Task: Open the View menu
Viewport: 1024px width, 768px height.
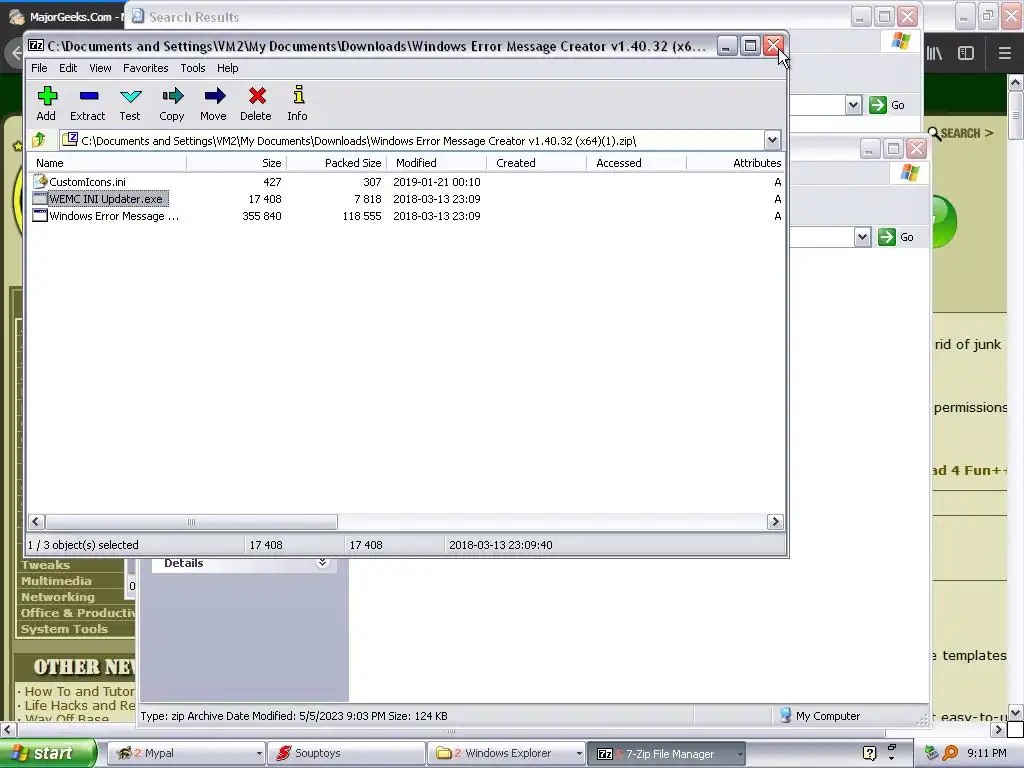Action: click(100, 68)
